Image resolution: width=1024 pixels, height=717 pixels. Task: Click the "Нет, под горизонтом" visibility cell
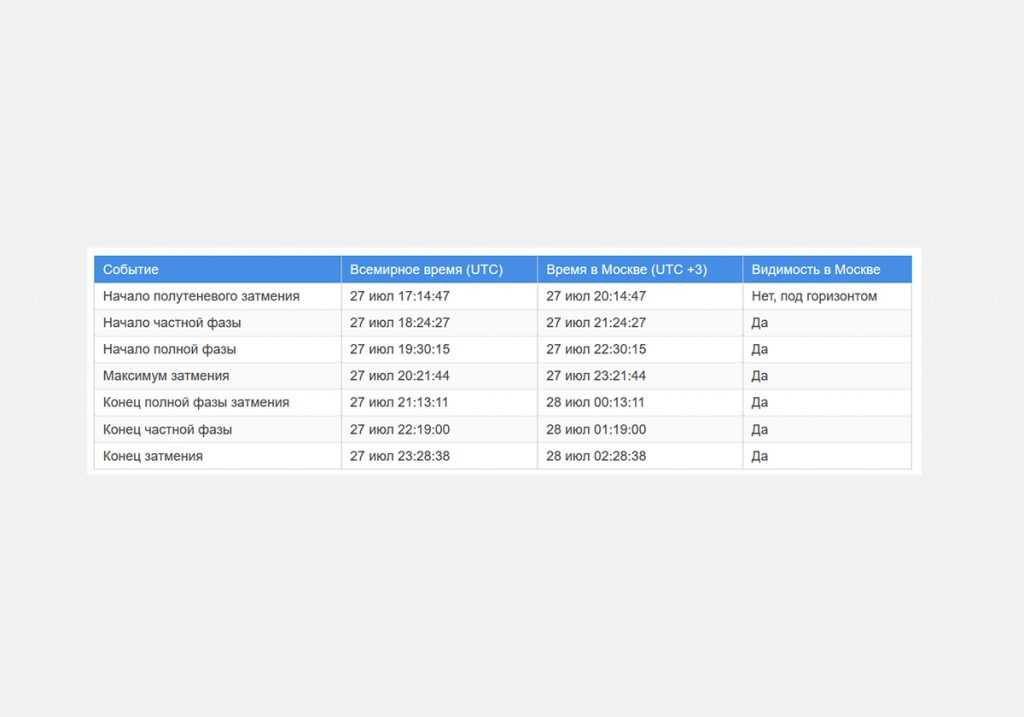pyautogui.click(x=814, y=296)
